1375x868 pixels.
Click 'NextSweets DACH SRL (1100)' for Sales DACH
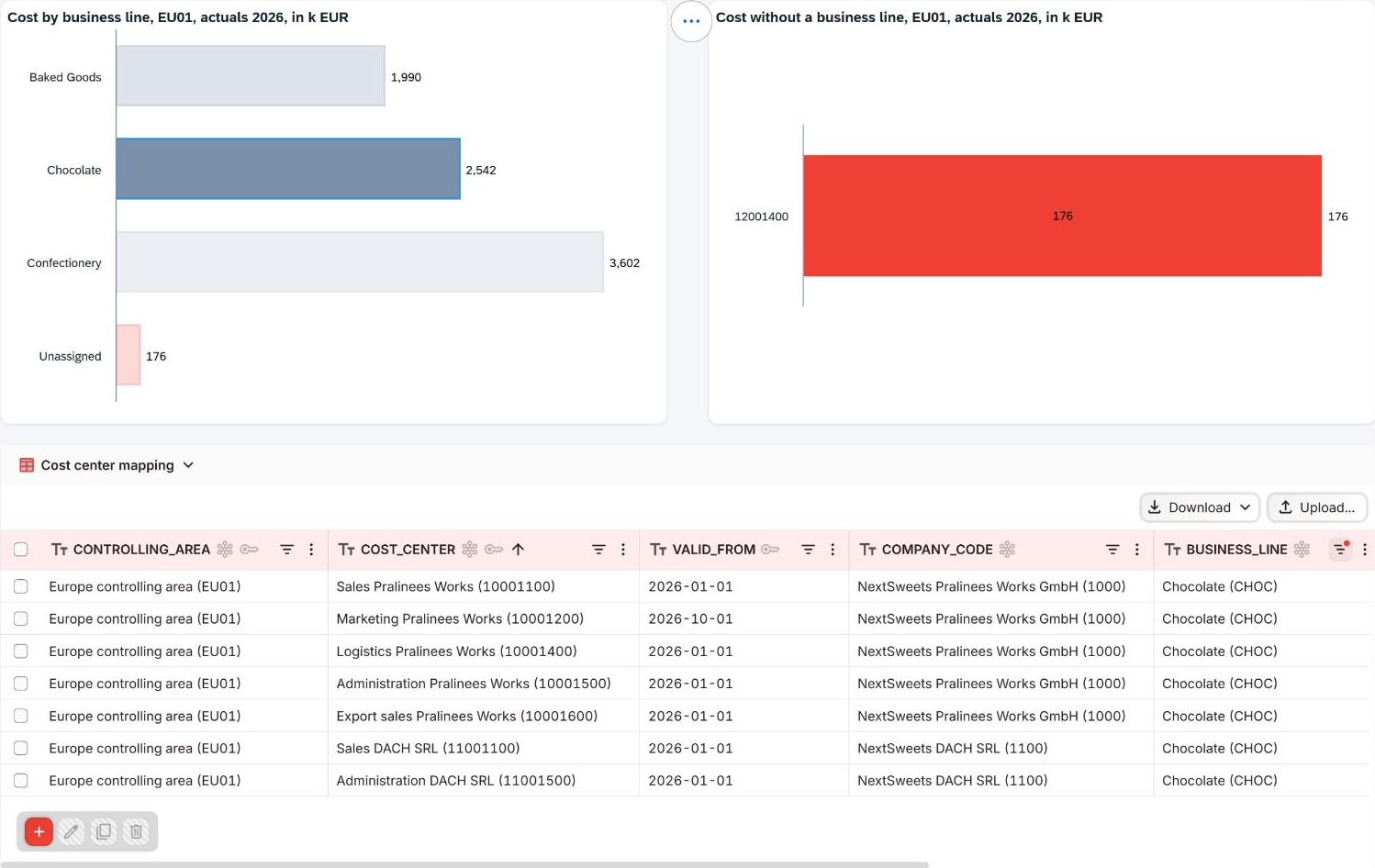(x=952, y=749)
